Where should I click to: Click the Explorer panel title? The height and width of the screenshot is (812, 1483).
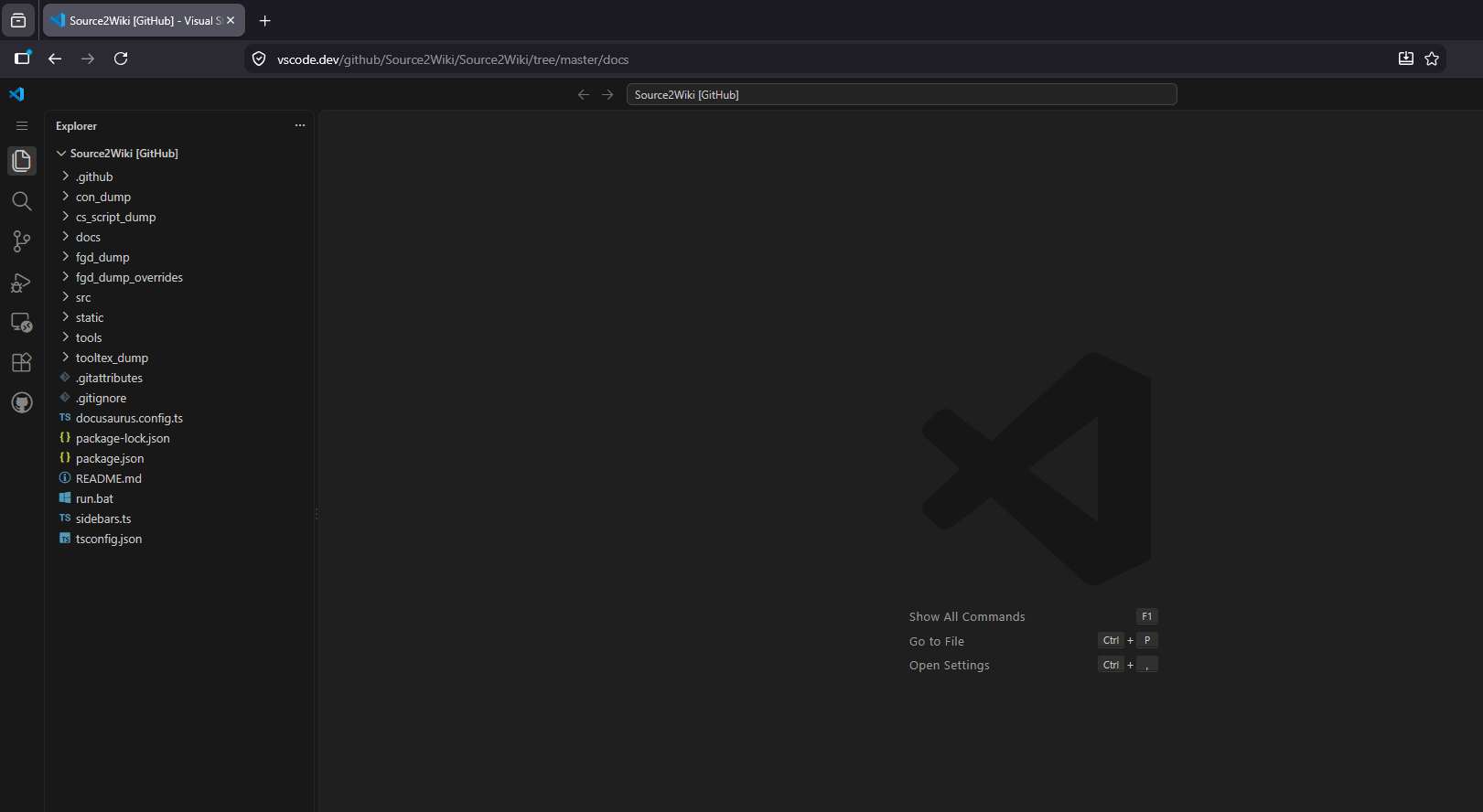(x=76, y=126)
